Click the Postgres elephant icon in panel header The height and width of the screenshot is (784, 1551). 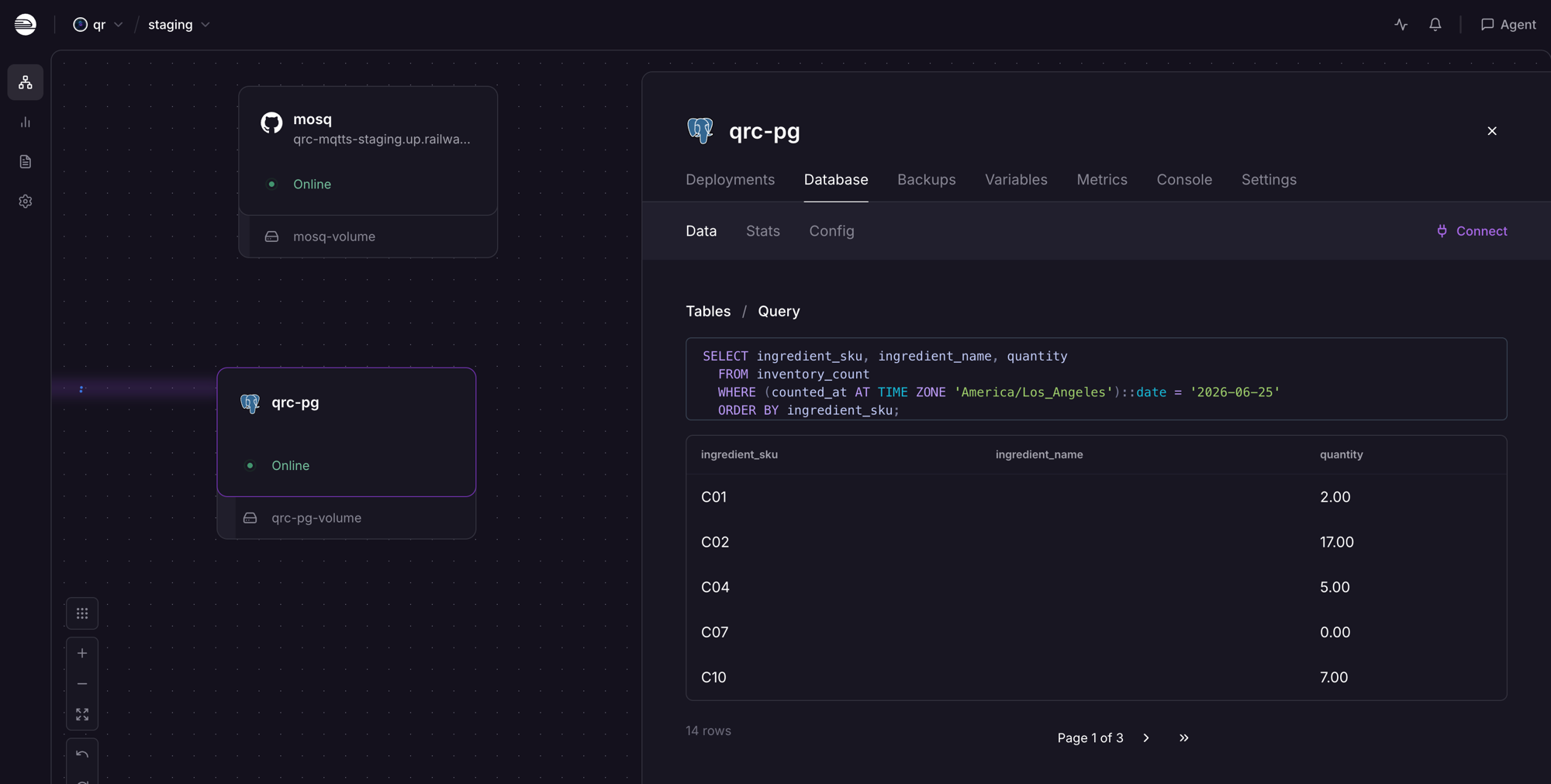pyautogui.click(x=700, y=130)
